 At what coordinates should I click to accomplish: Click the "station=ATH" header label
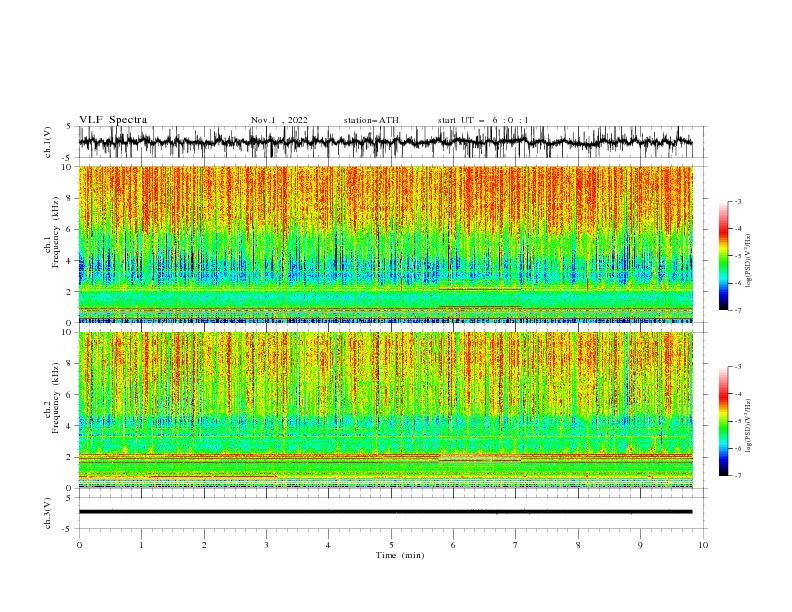click(371, 120)
